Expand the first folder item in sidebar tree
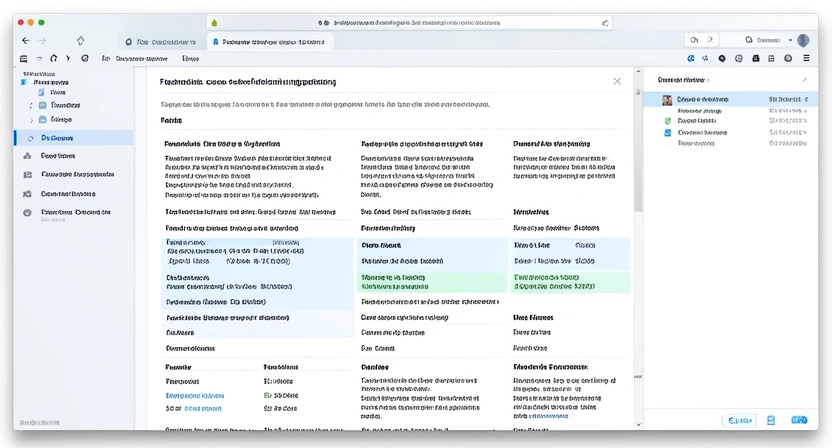Screen dimensions: 832x448 pos(31,106)
